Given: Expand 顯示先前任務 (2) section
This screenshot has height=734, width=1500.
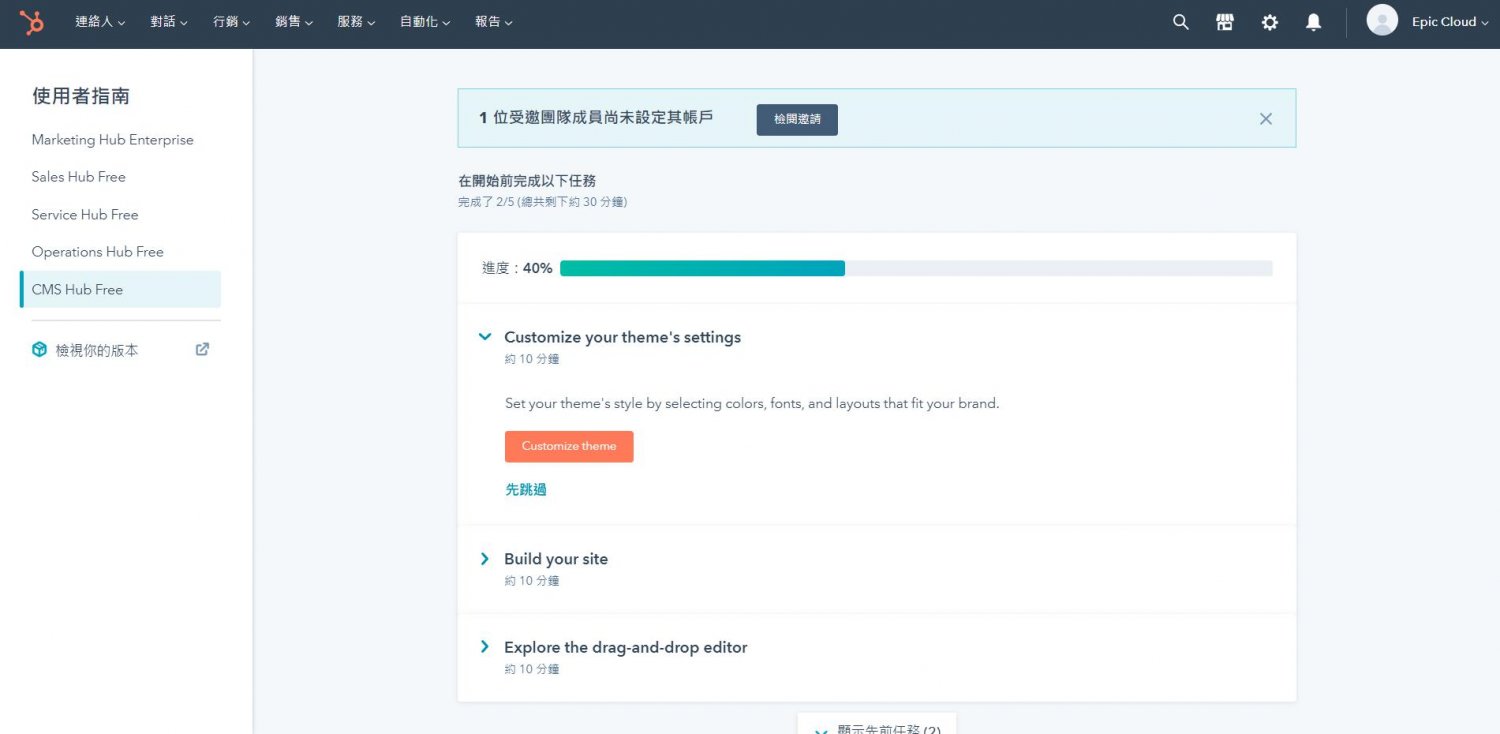Looking at the screenshot, I should click(x=877, y=725).
